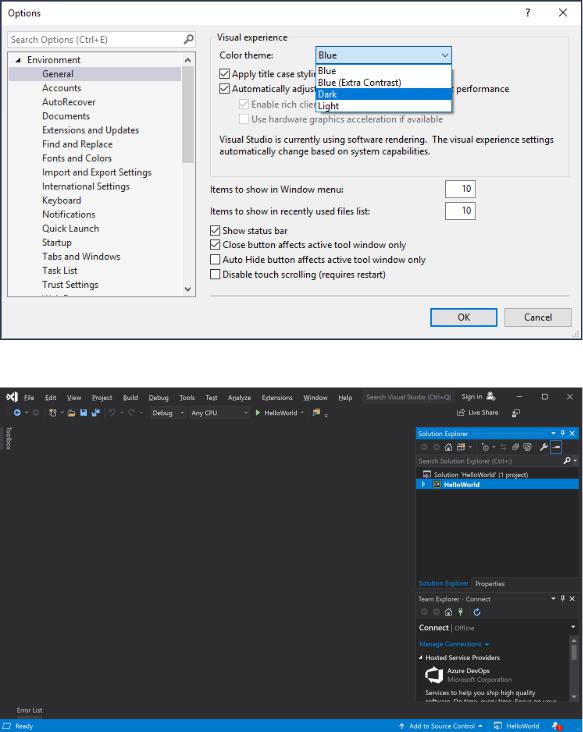Image resolution: width=583 pixels, height=732 pixels.
Task: Click the options tree scrollbar down arrow
Action: coord(188,289)
